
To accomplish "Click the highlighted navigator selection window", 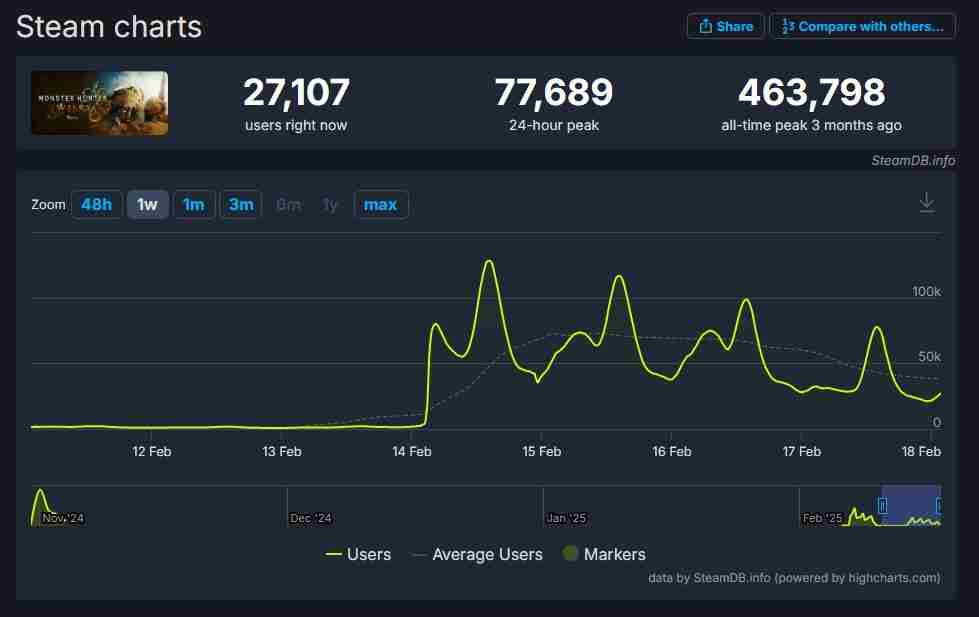I will point(911,505).
